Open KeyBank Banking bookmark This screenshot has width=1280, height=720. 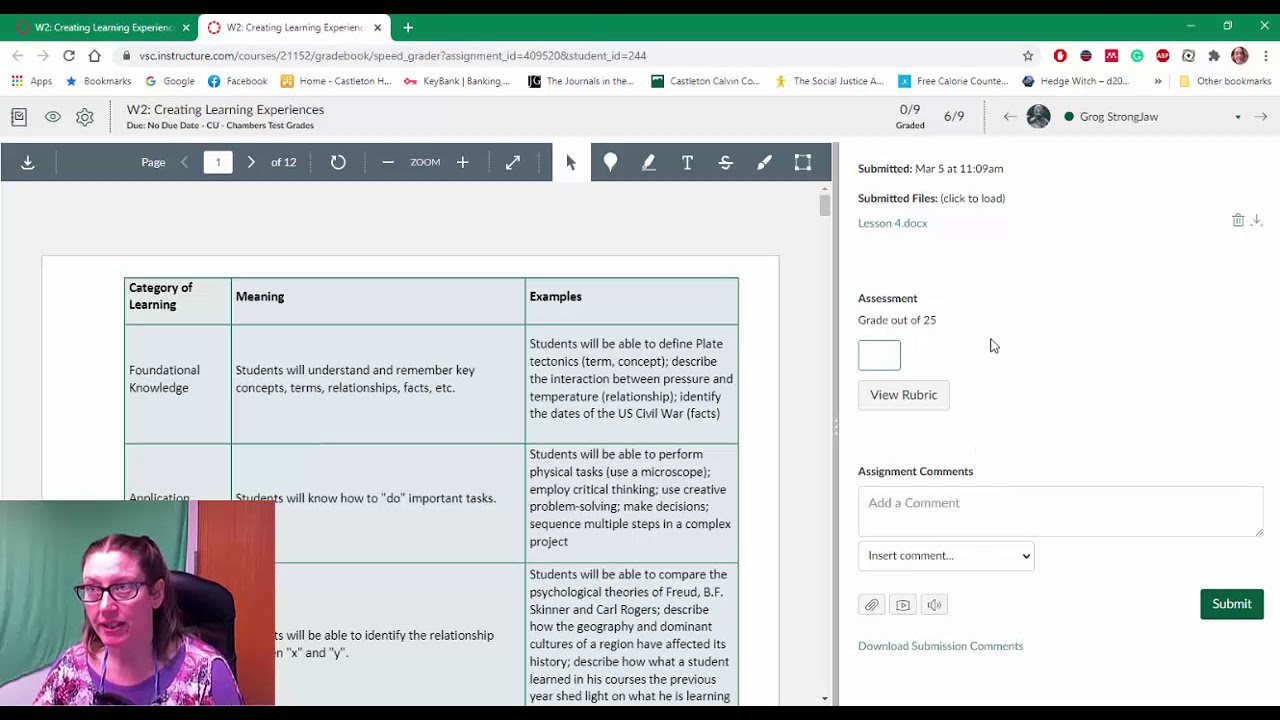tap(457, 81)
